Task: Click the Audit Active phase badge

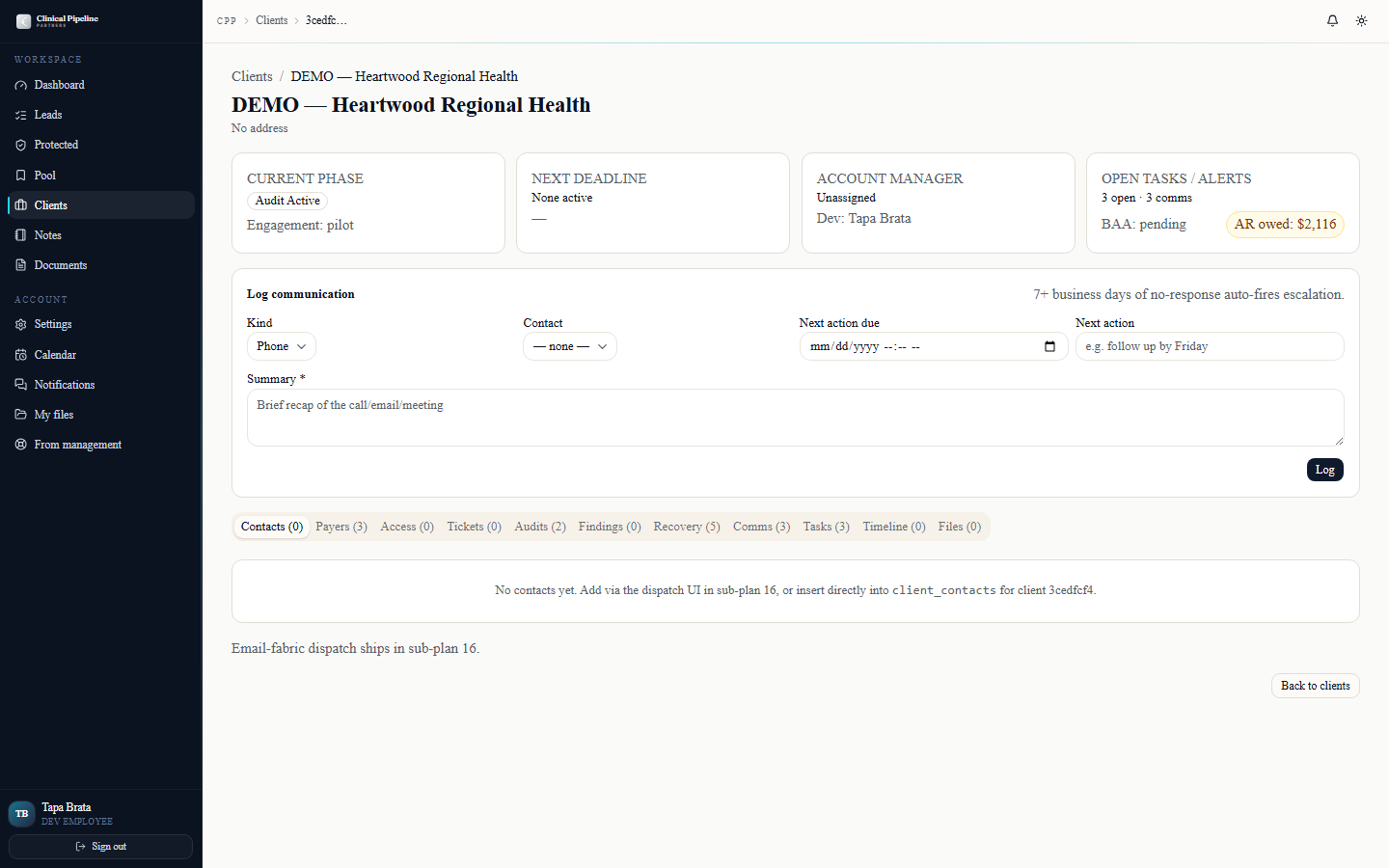Action: [287, 201]
